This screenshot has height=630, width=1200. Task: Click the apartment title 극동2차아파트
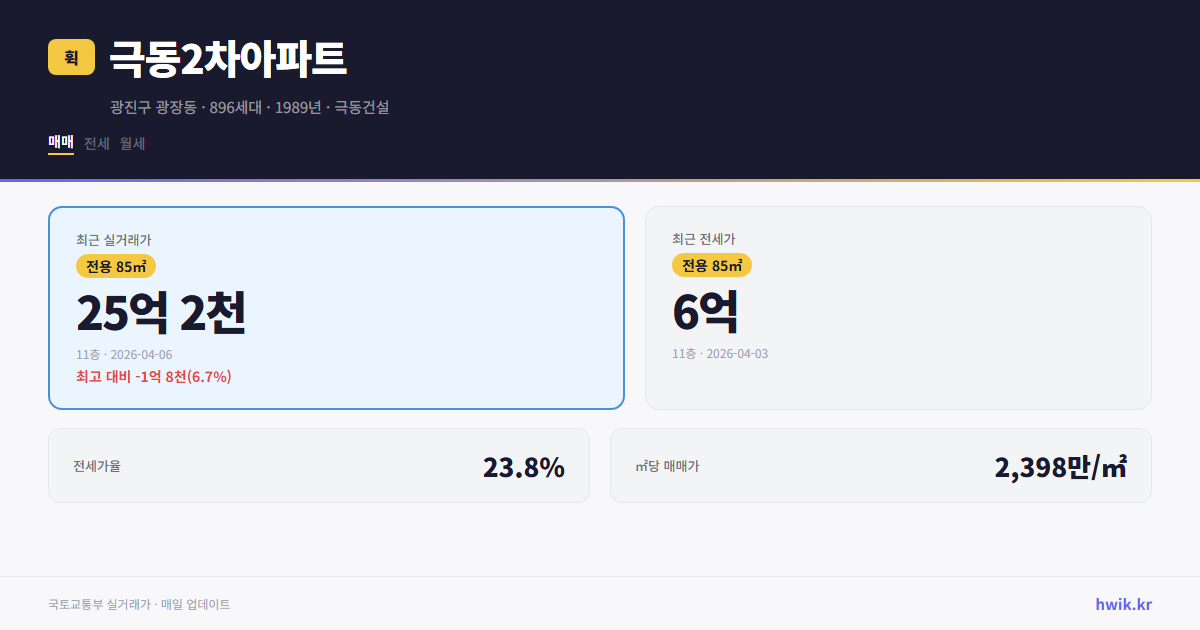click(x=227, y=58)
